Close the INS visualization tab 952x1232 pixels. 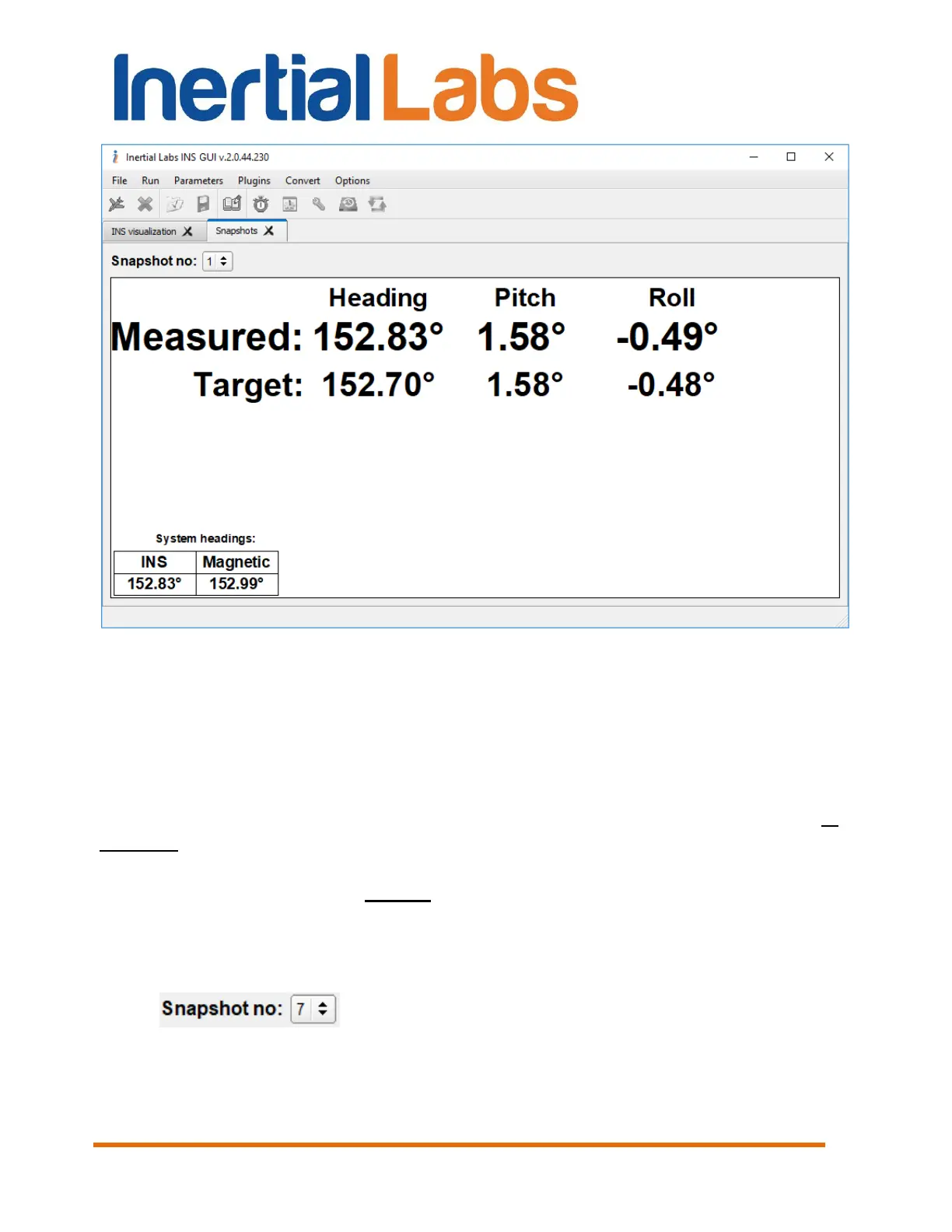(187, 232)
